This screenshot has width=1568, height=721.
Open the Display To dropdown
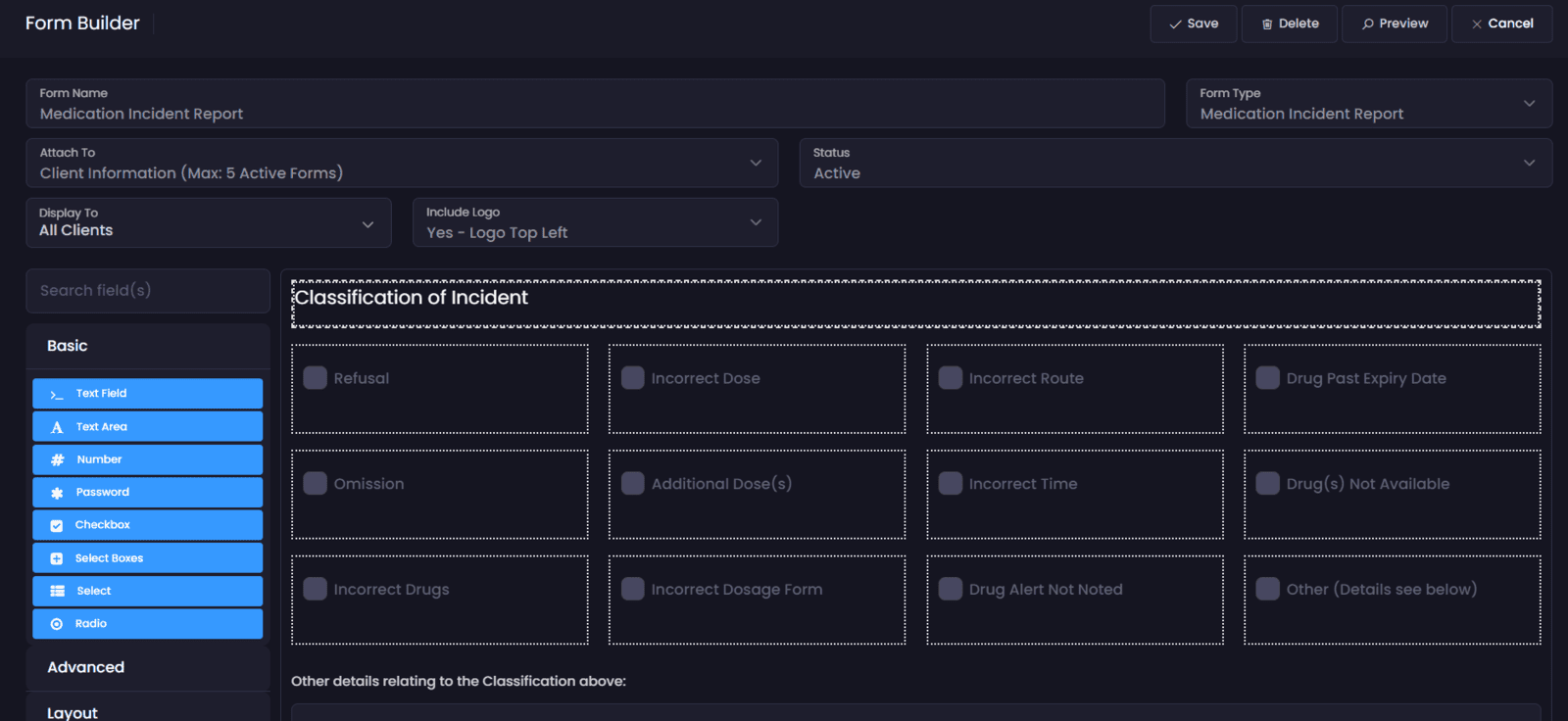(x=209, y=222)
